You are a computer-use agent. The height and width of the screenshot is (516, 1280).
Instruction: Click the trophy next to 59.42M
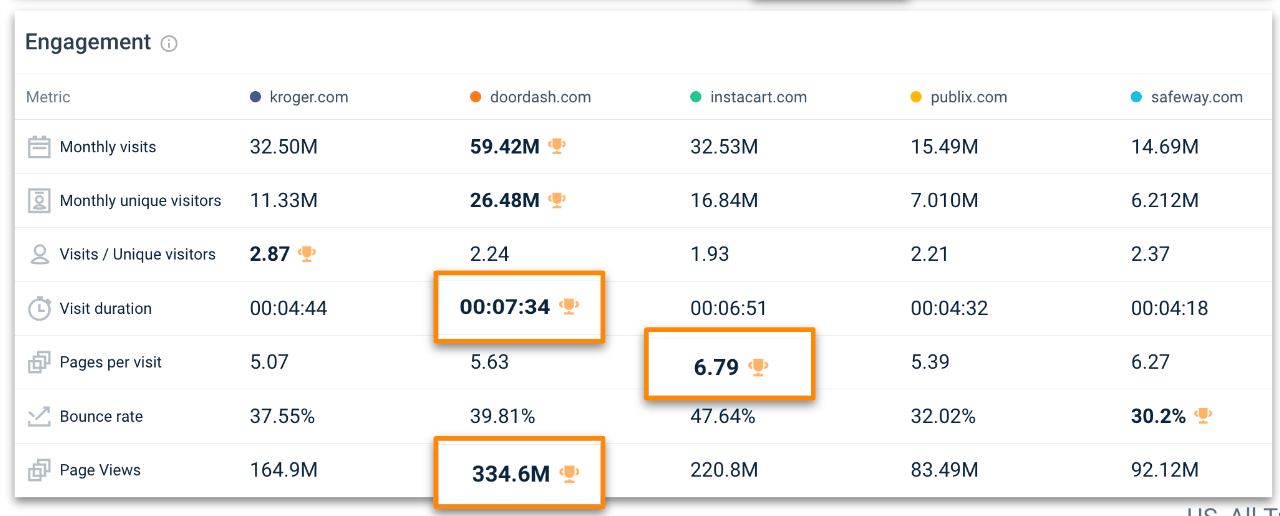557,146
